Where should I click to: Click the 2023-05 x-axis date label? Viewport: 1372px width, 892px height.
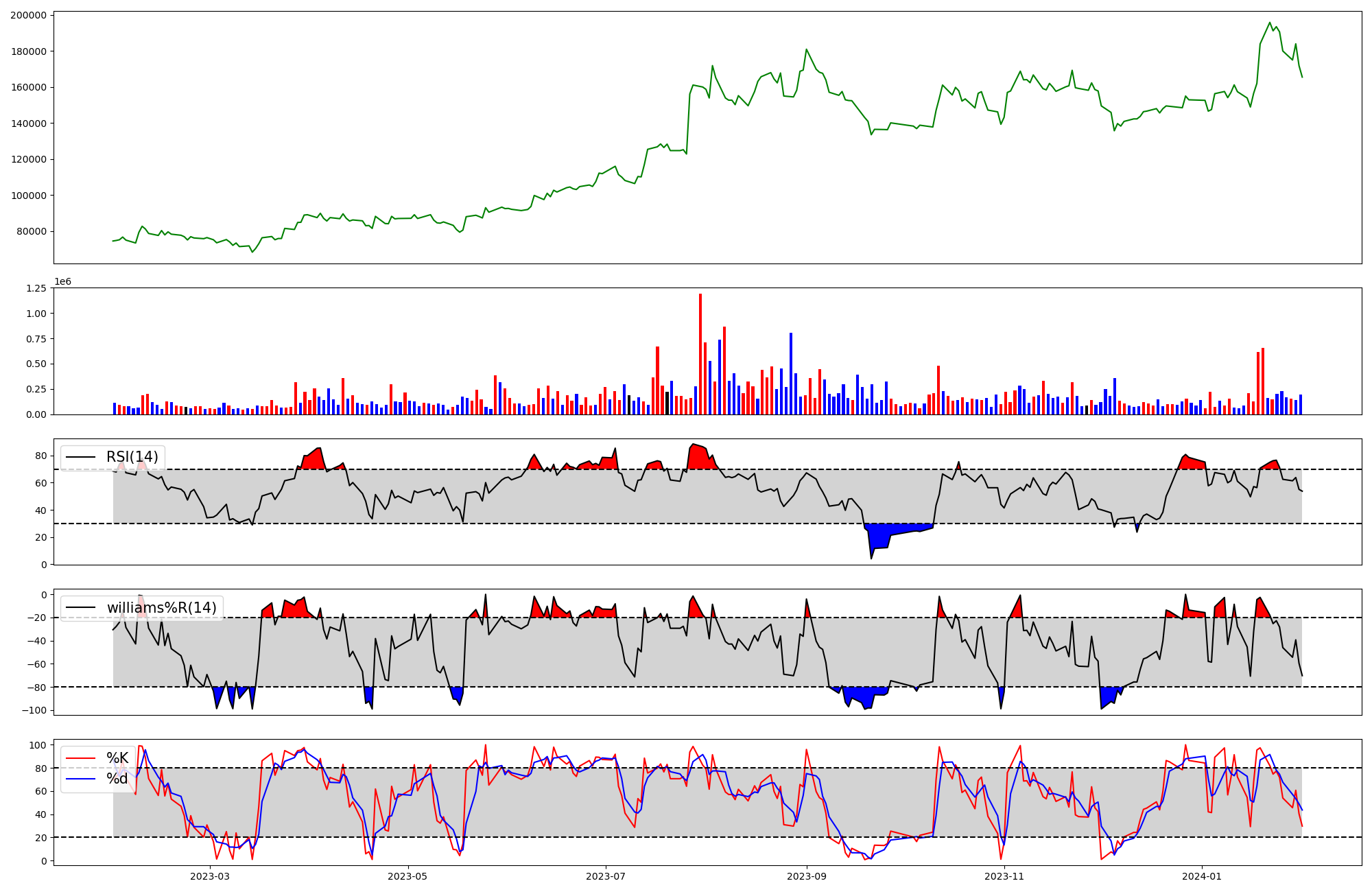click(x=408, y=876)
